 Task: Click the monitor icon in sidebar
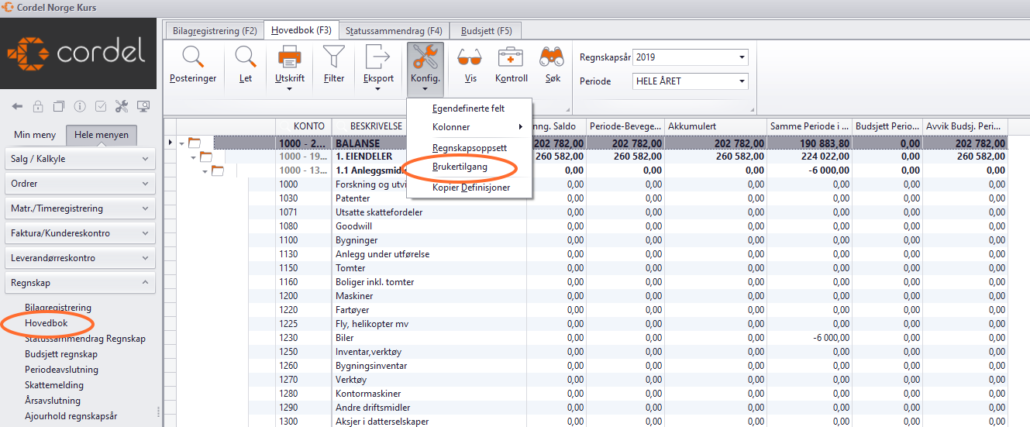click(x=143, y=106)
